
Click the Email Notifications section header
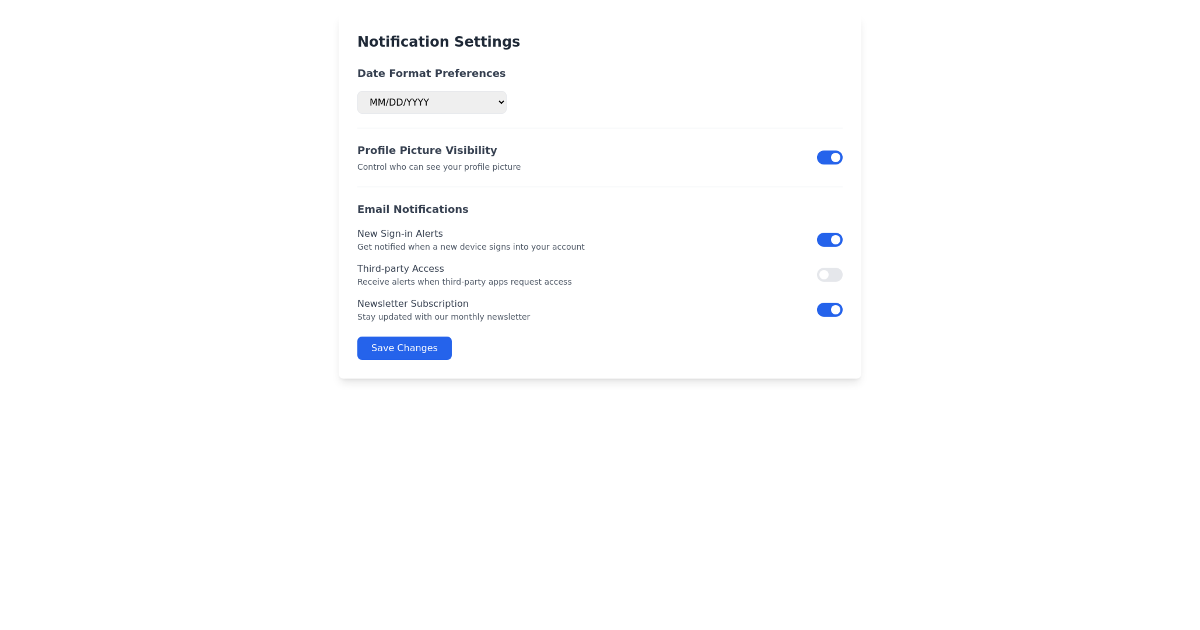point(413,209)
